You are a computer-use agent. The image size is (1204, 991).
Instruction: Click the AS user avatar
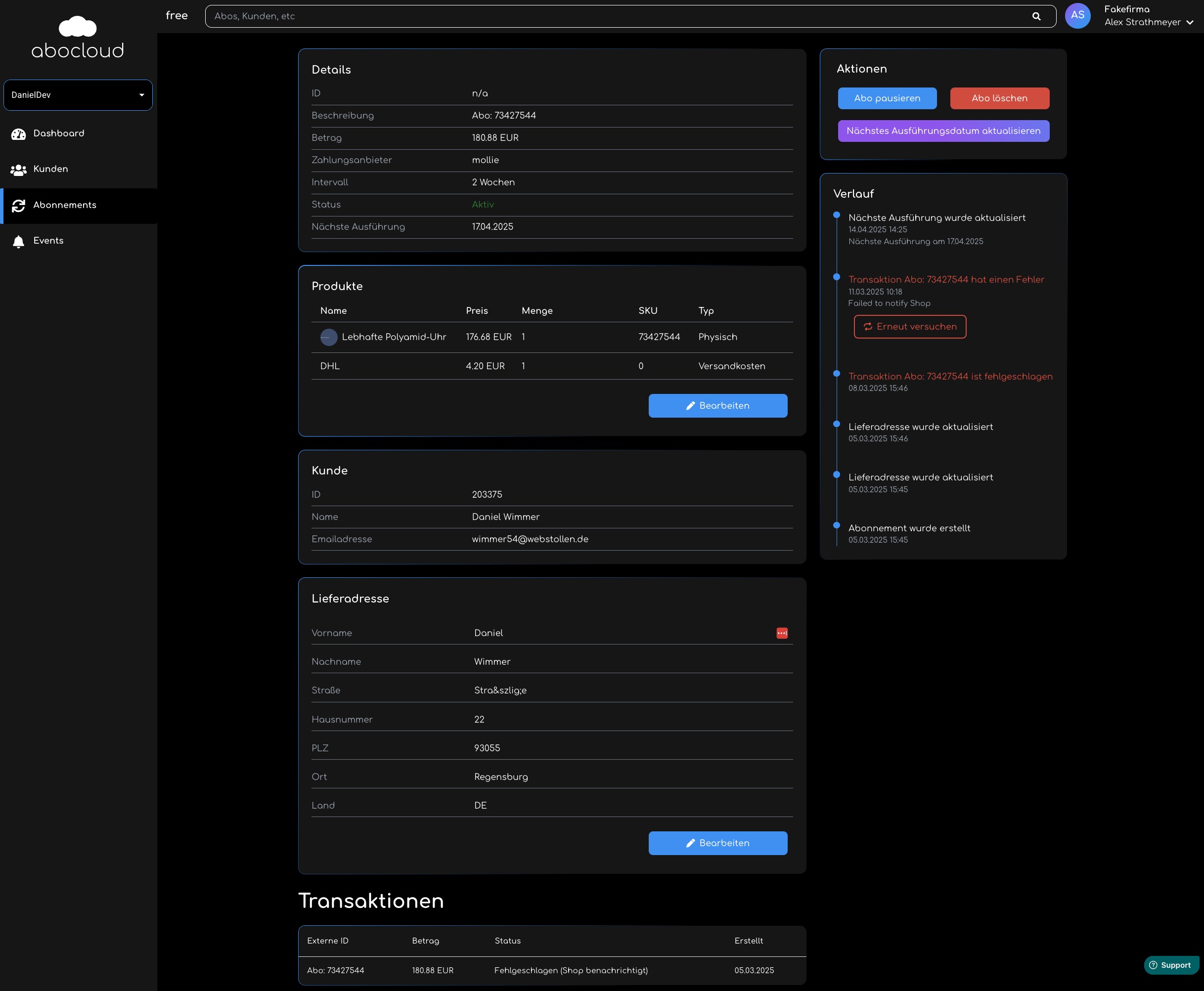point(1077,15)
